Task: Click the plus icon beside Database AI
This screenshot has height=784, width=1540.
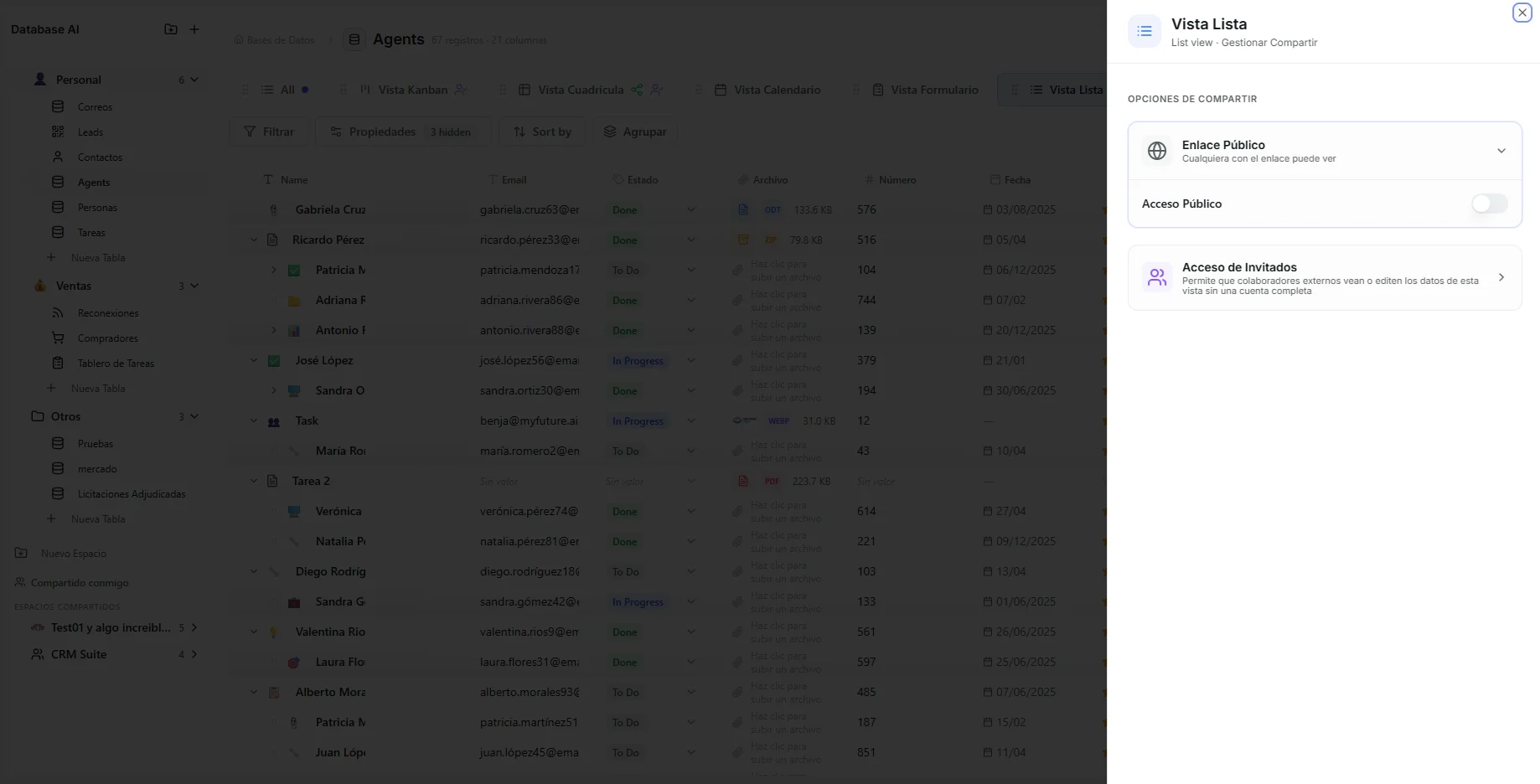Action: coord(194,29)
